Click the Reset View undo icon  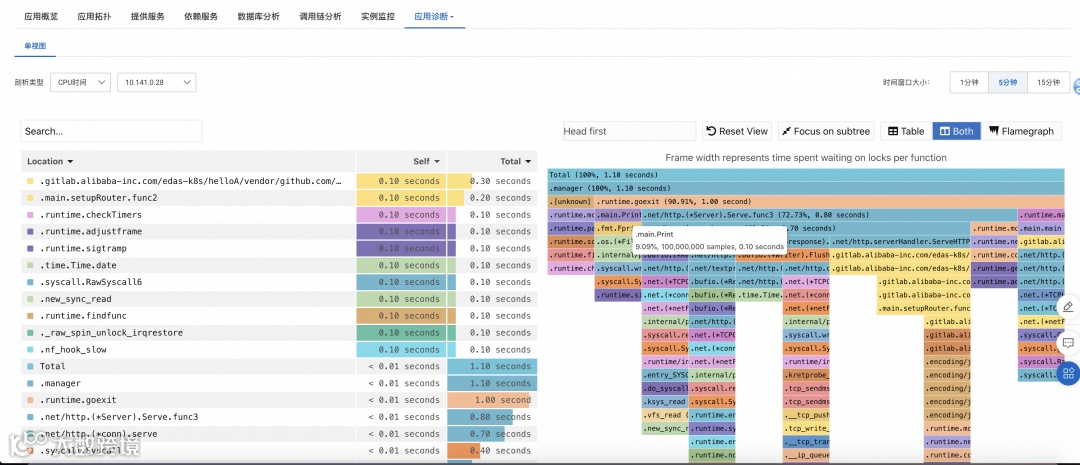pyautogui.click(x=712, y=131)
